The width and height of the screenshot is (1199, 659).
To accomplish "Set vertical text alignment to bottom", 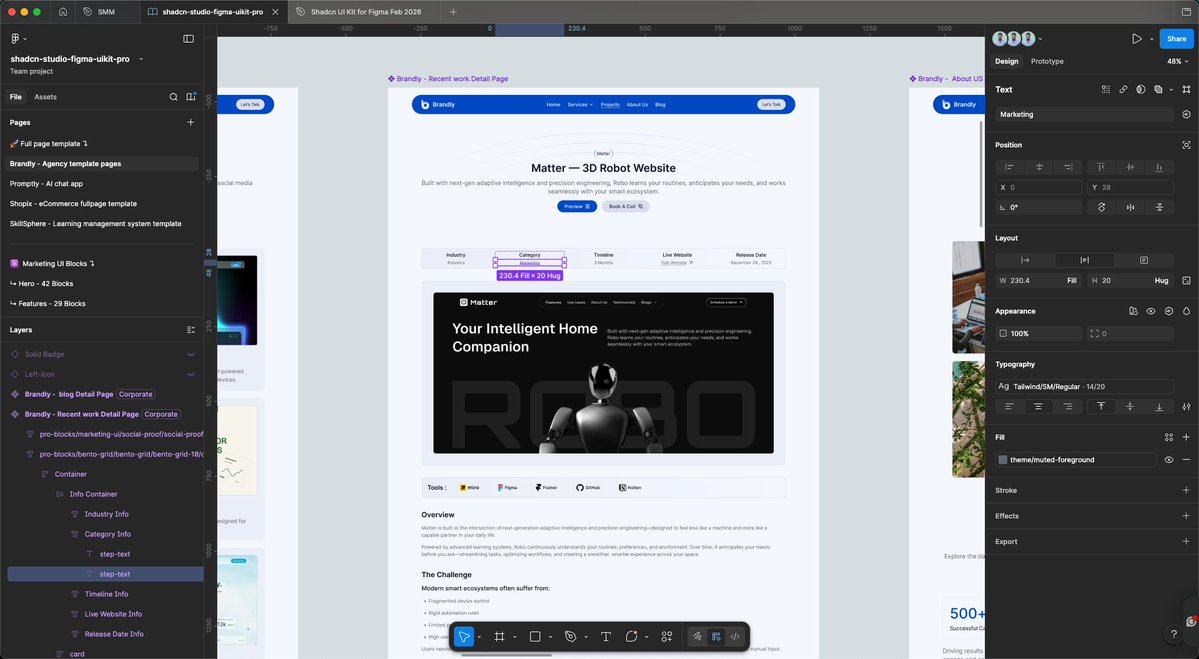I will point(1159,407).
